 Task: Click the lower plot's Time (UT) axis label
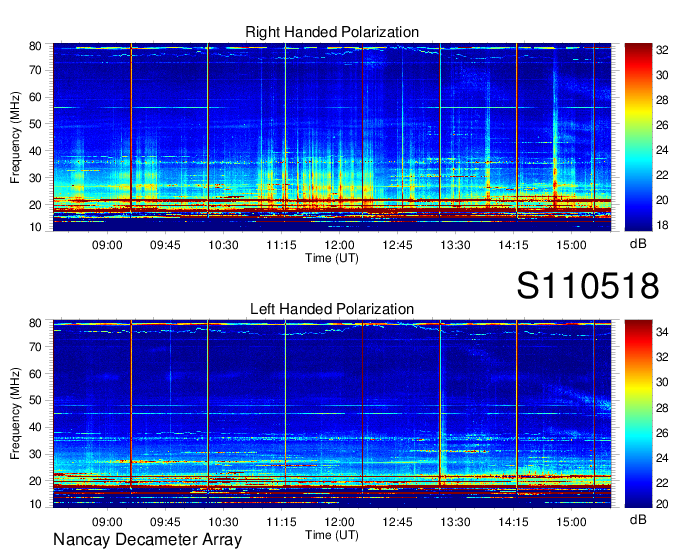[332, 535]
